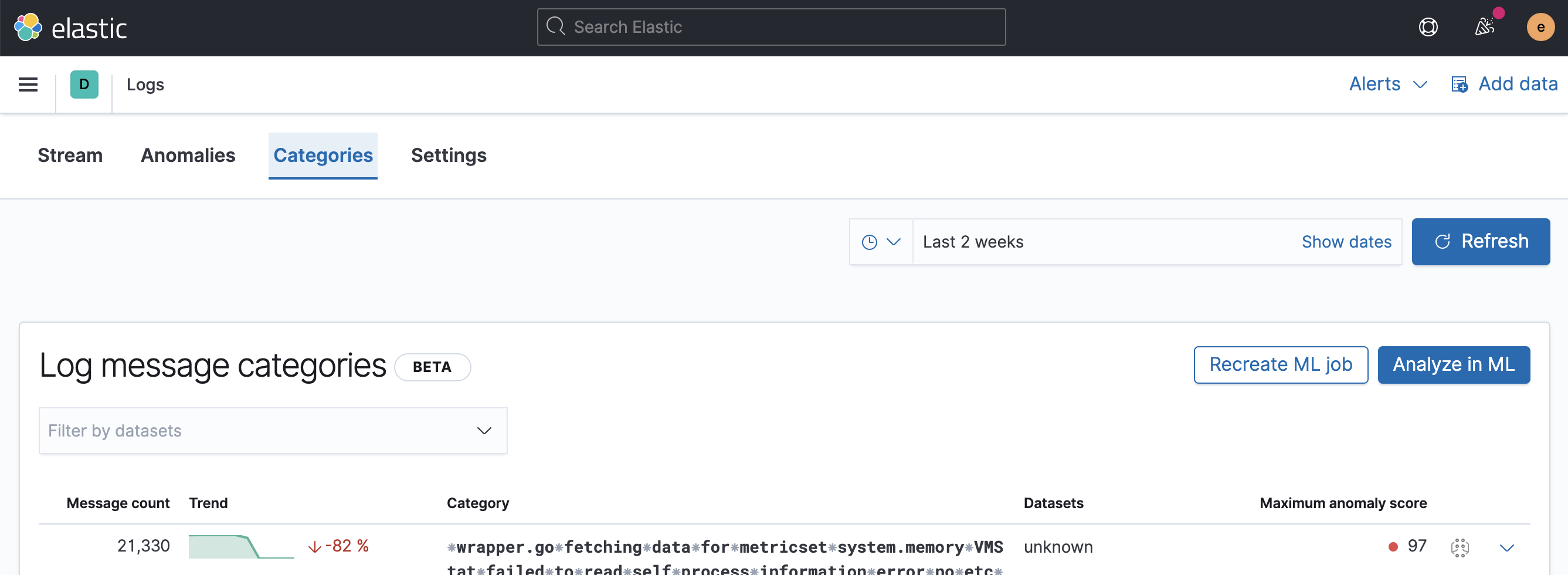The image size is (1568, 575).
Task: Click the Message count column header
Action: [x=118, y=503]
